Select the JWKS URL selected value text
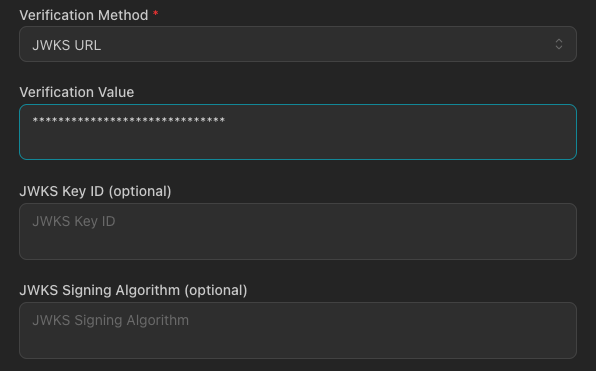 click(67, 45)
